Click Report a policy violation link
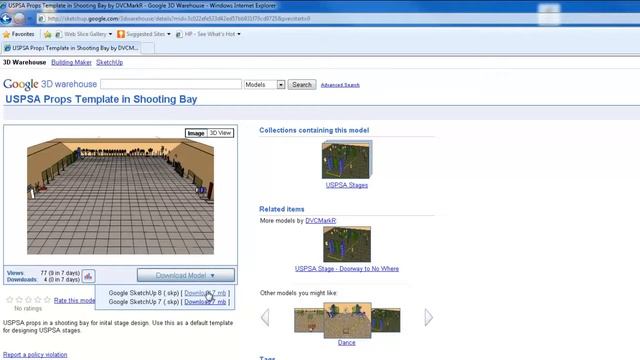 point(35,355)
